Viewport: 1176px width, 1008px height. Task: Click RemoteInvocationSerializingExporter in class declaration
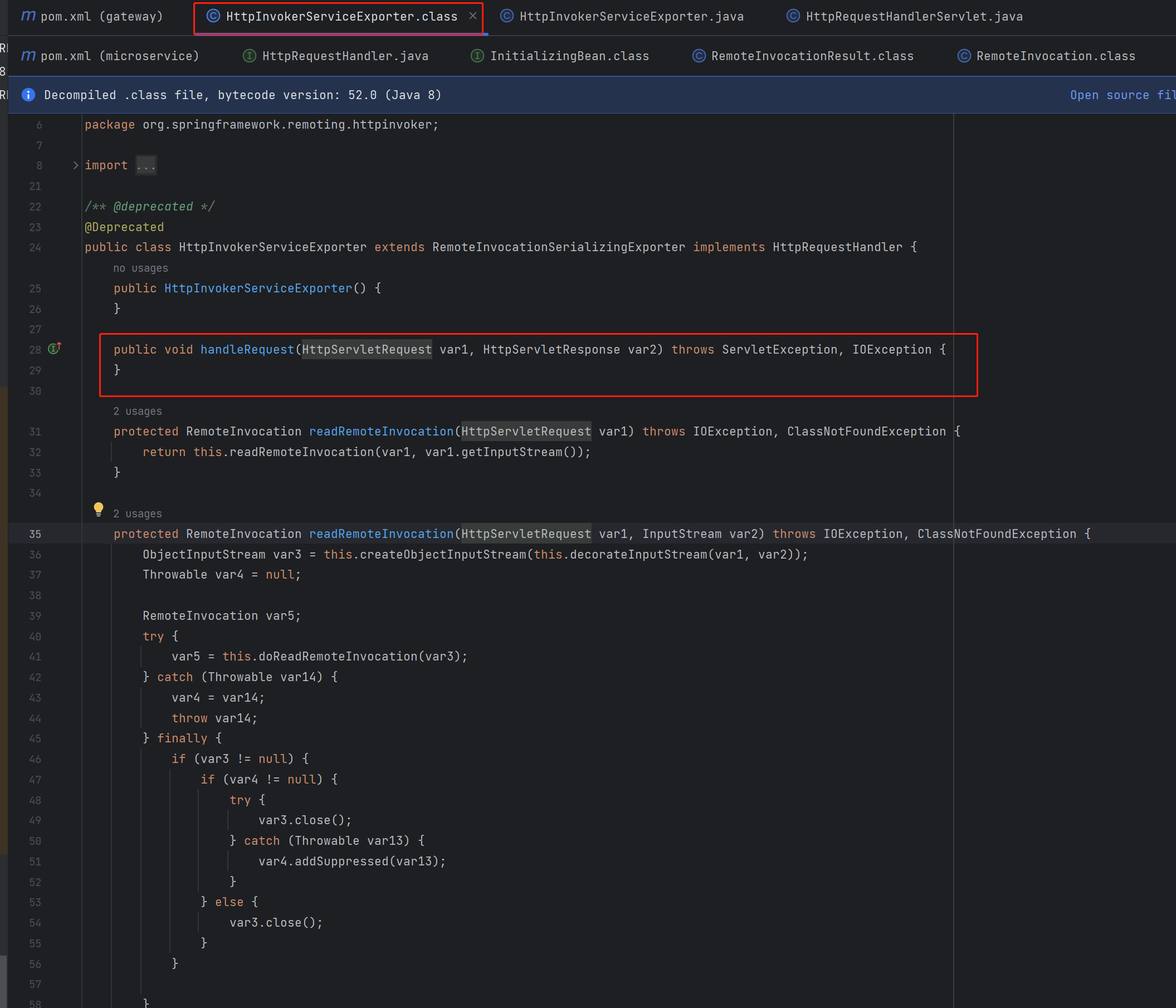pos(558,247)
